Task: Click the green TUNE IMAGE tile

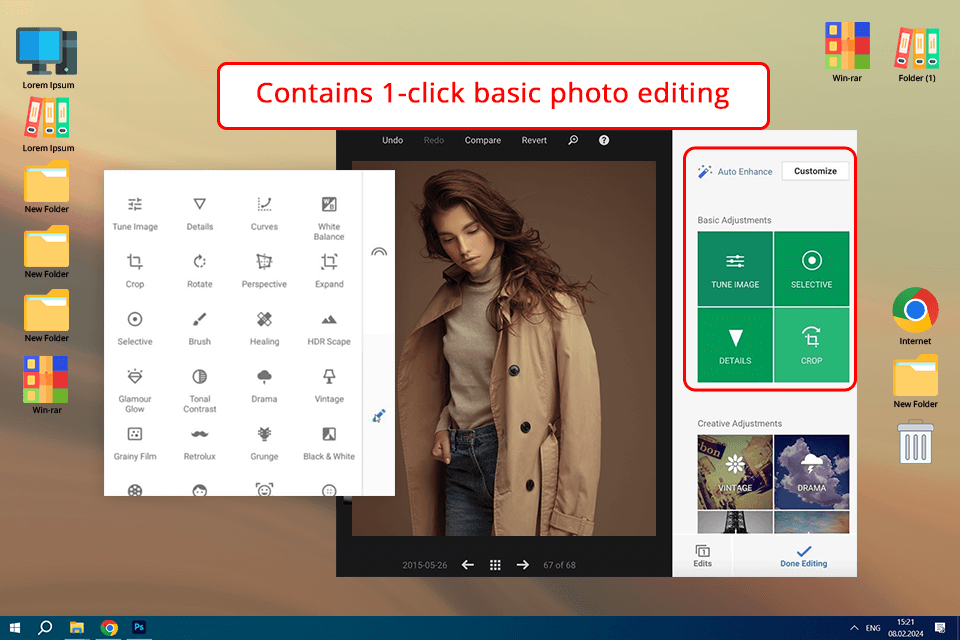Action: [x=735, y=268]
